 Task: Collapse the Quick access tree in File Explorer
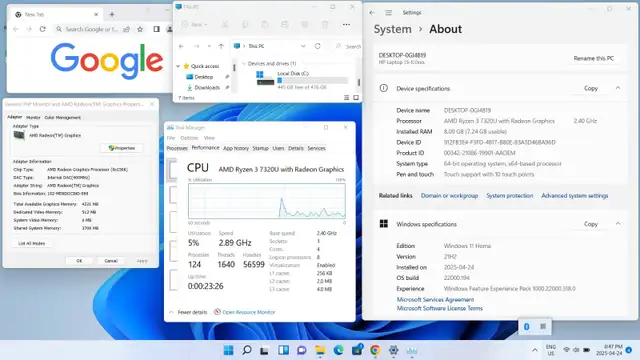pyautogui.click(x=178, y=66)
